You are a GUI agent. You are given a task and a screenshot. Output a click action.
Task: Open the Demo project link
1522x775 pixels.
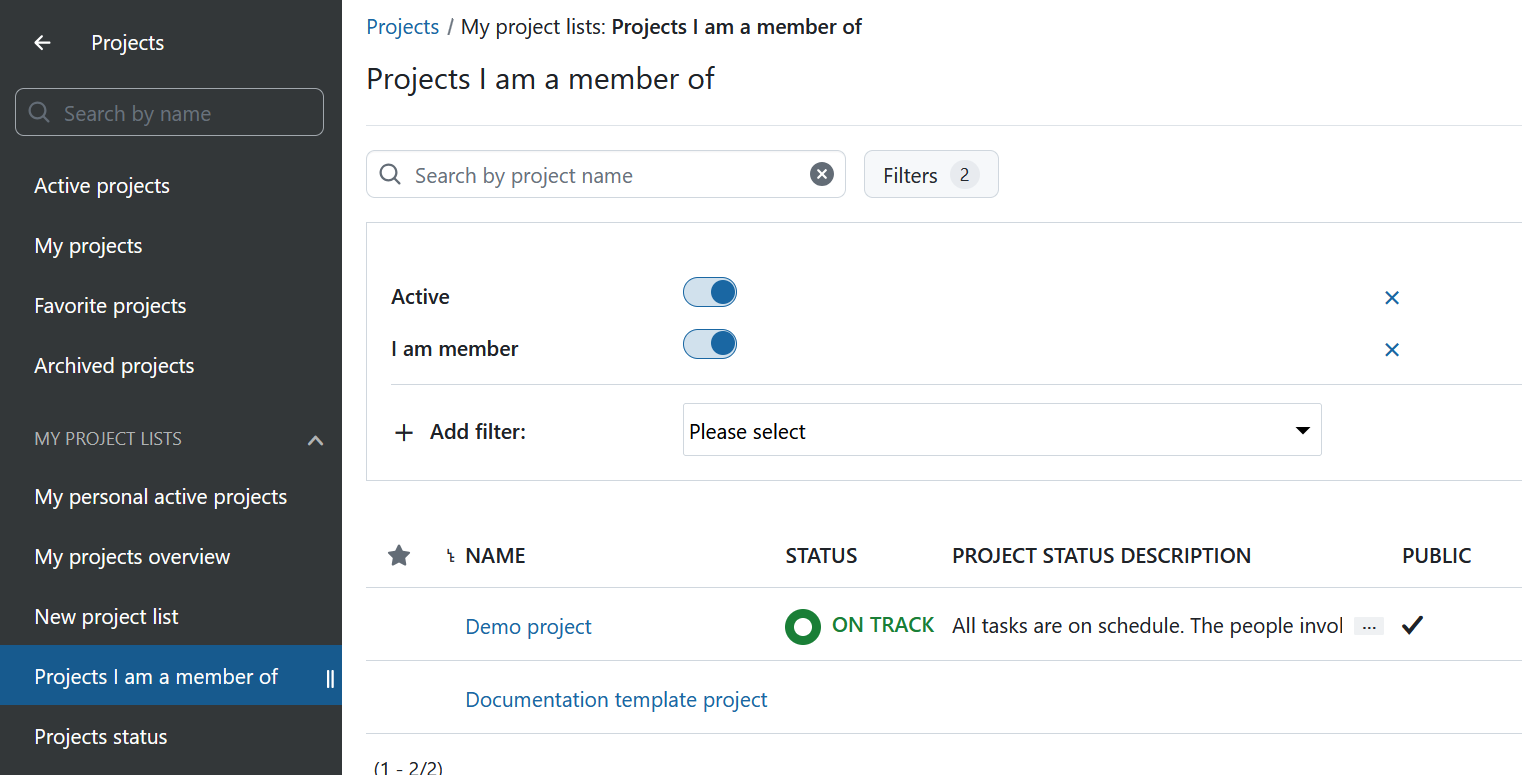tap(528, 627)
